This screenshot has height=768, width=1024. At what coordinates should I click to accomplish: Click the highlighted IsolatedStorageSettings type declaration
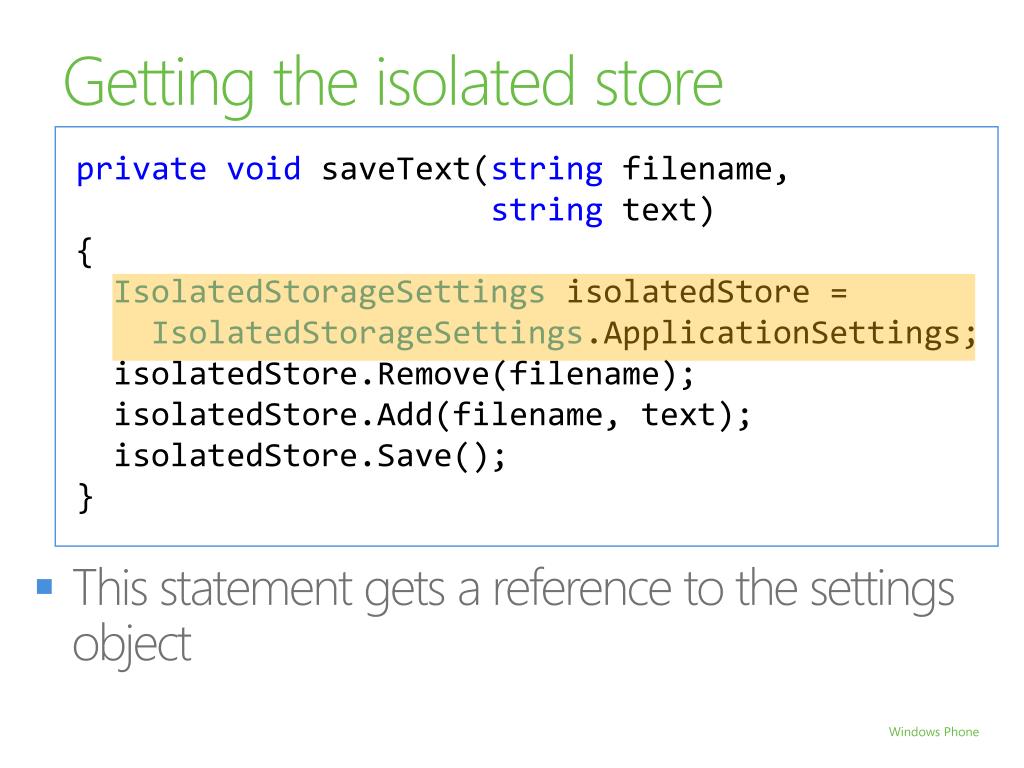pos(329,293)
